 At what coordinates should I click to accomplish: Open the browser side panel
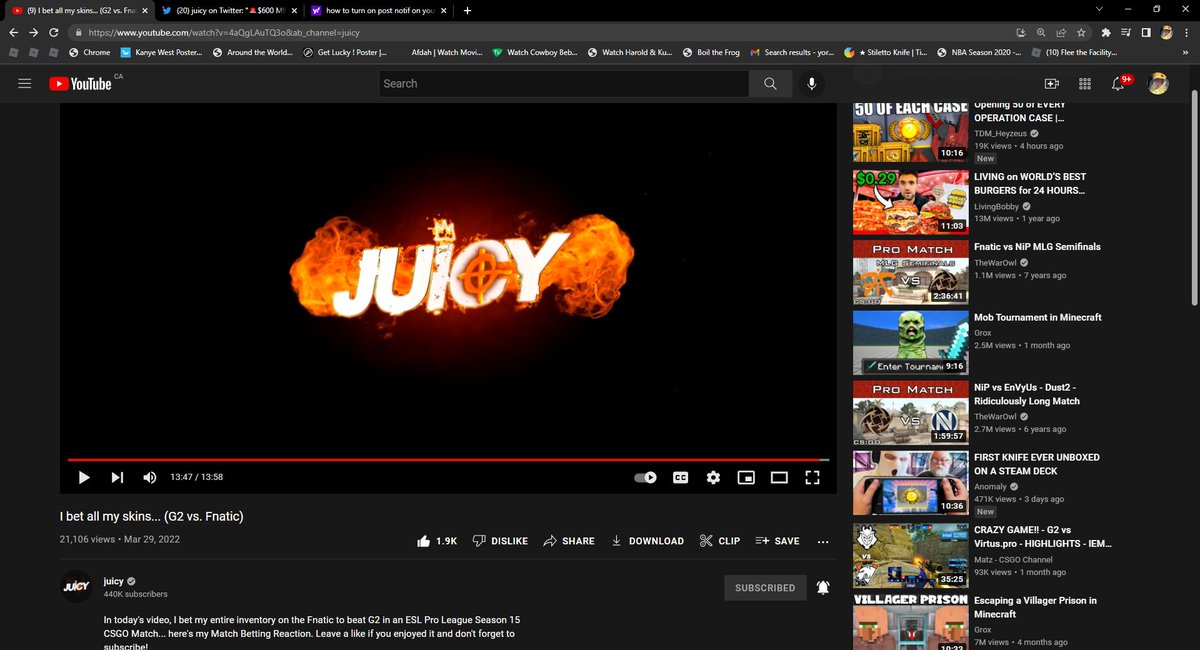tap(1147, 32)
